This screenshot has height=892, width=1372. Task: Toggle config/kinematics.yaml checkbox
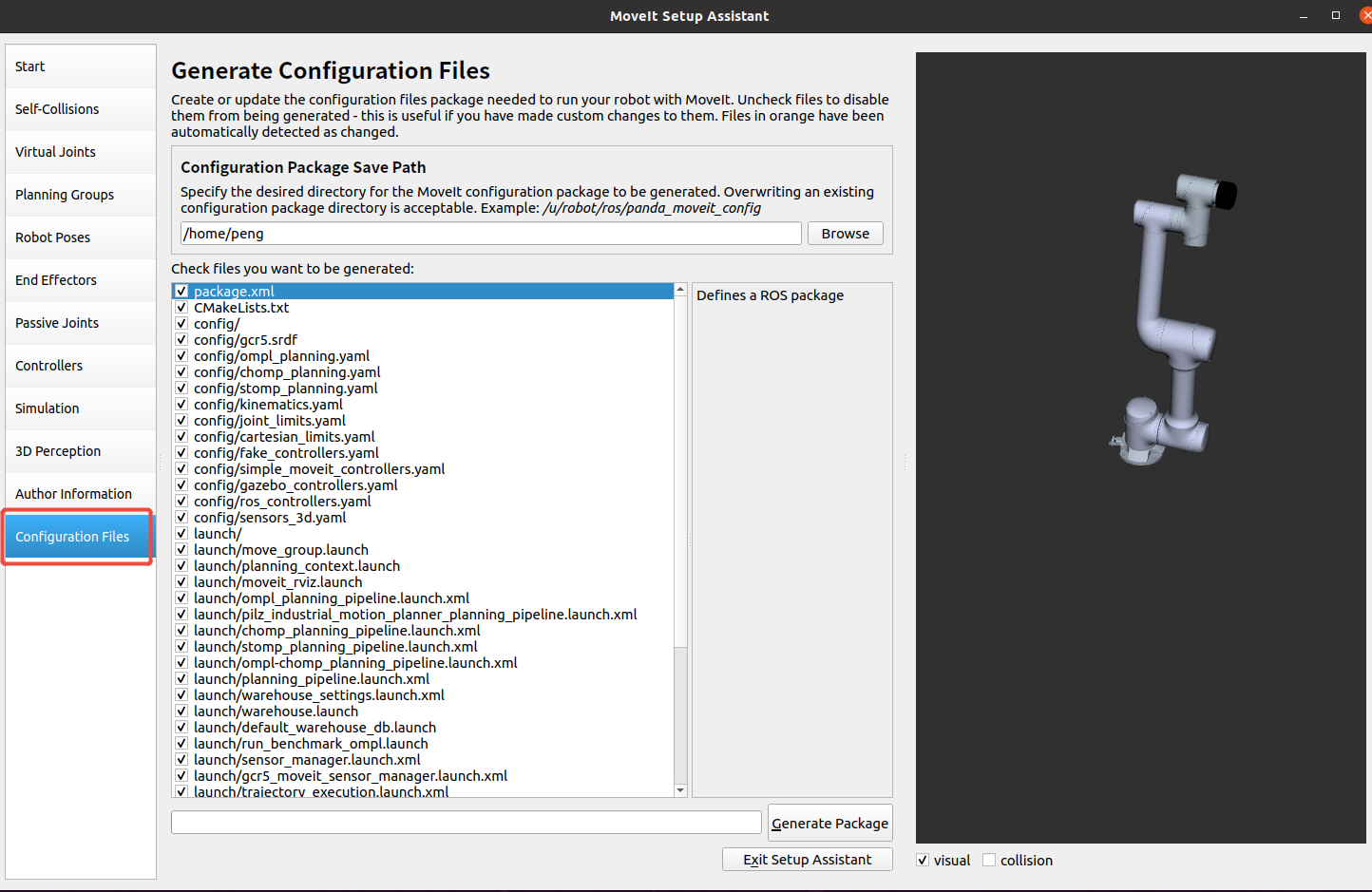pos(181,405)
